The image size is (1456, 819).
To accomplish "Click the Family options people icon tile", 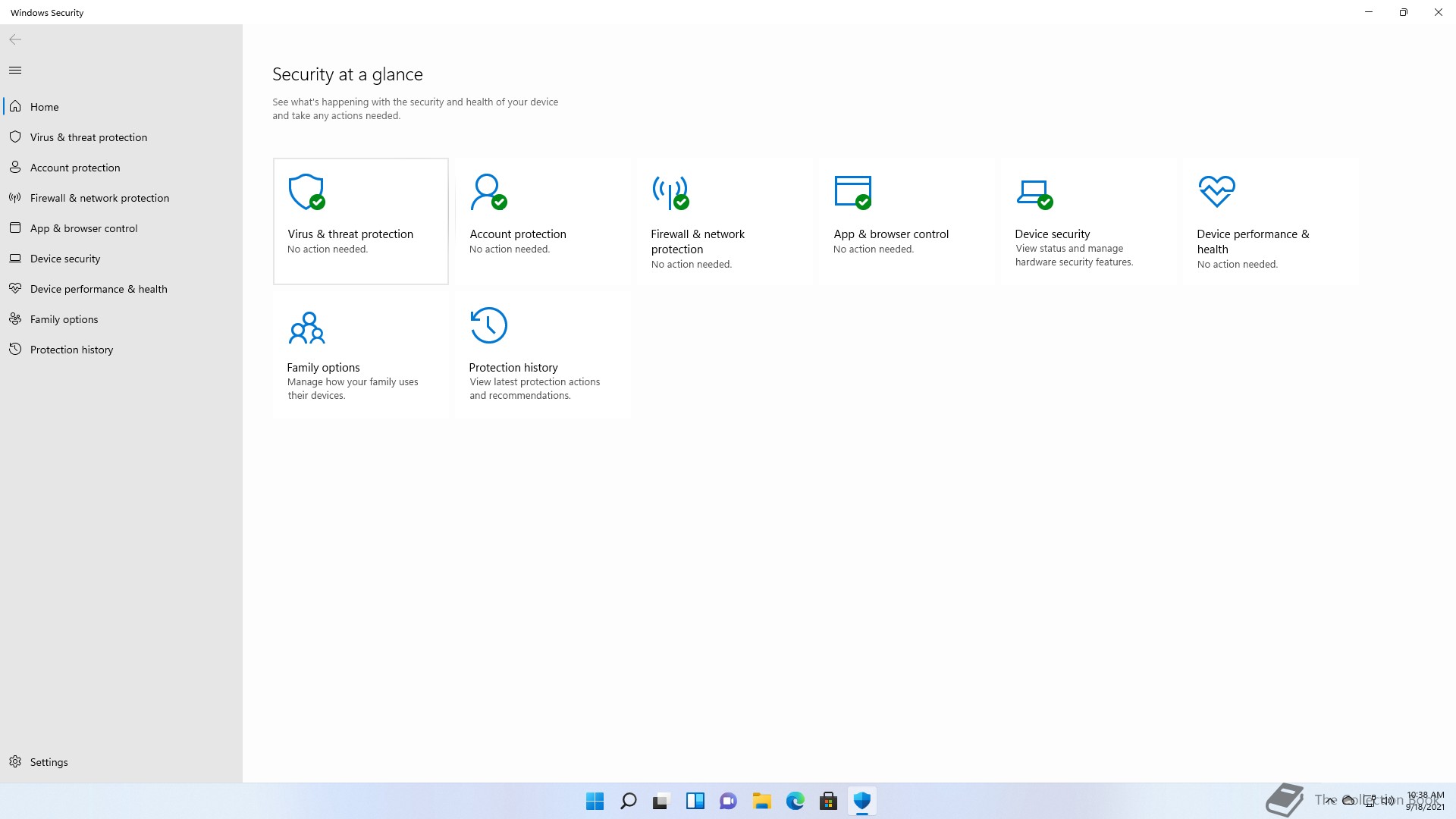I will point(306,328).
